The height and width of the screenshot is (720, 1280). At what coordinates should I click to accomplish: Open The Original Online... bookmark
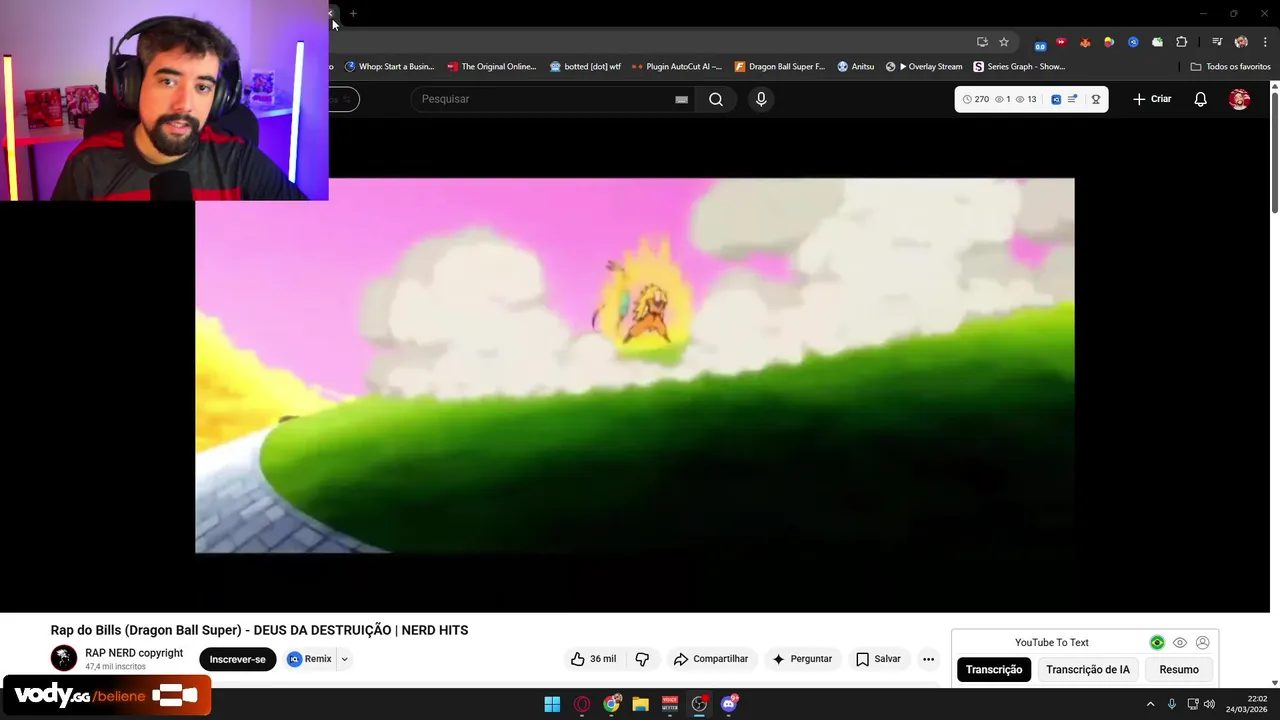[492, 67]
